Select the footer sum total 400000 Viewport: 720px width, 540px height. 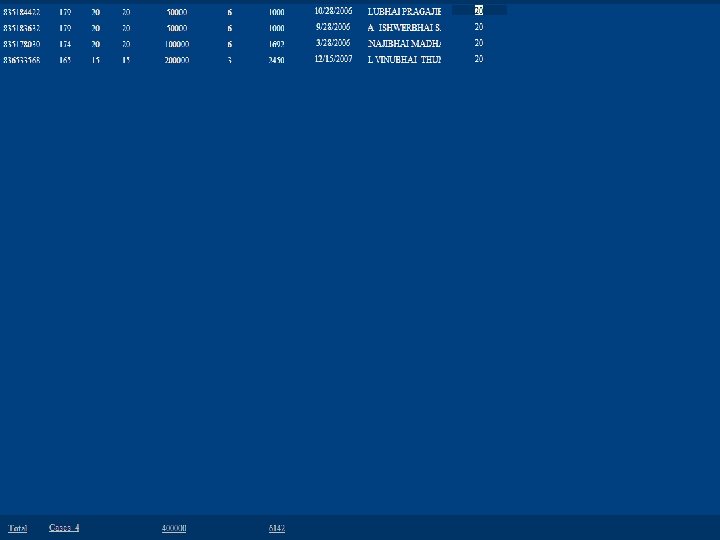click(174, 528)
